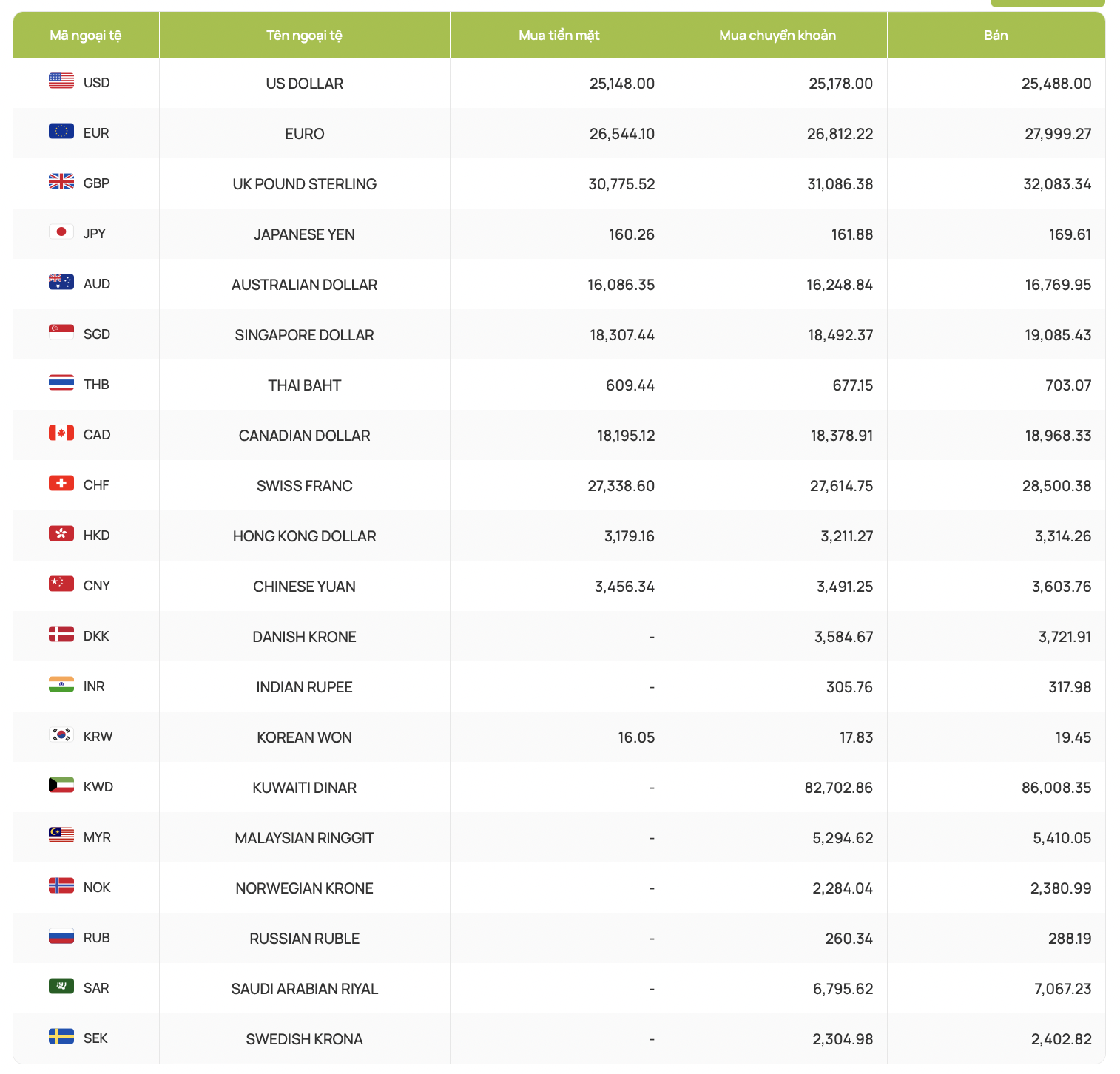Image resolution: width=1120 pixels, height=1074 pixels.
Task: Select the EURO currency name cell
Action: pyautogui.click(x=305, y=134)
